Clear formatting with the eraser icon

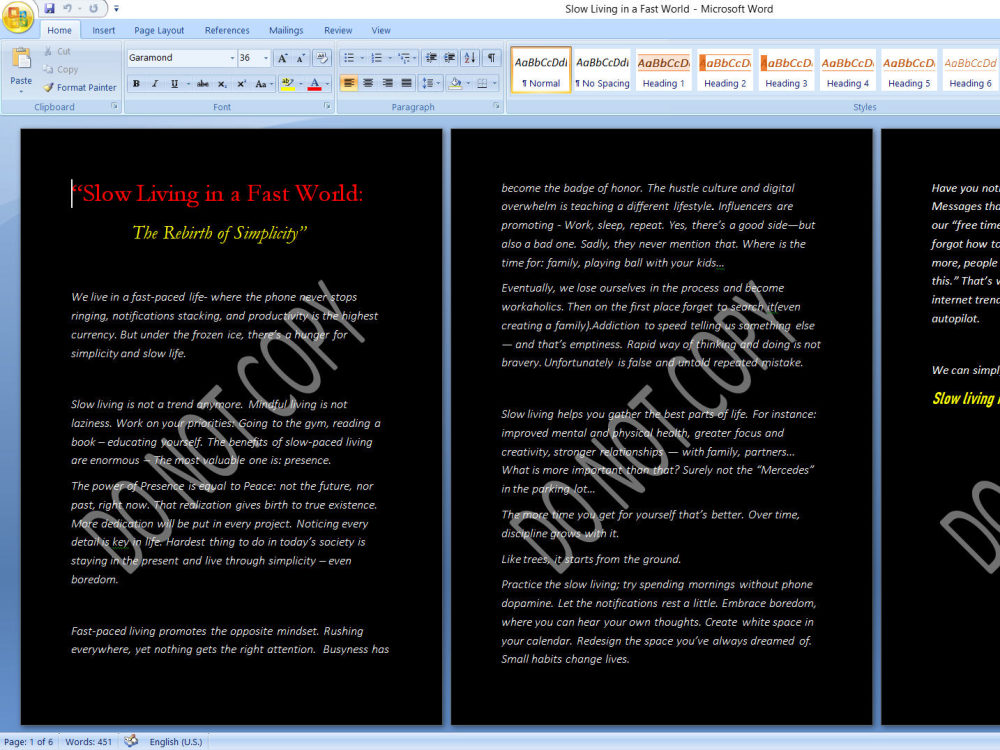(x=322, y=58)
